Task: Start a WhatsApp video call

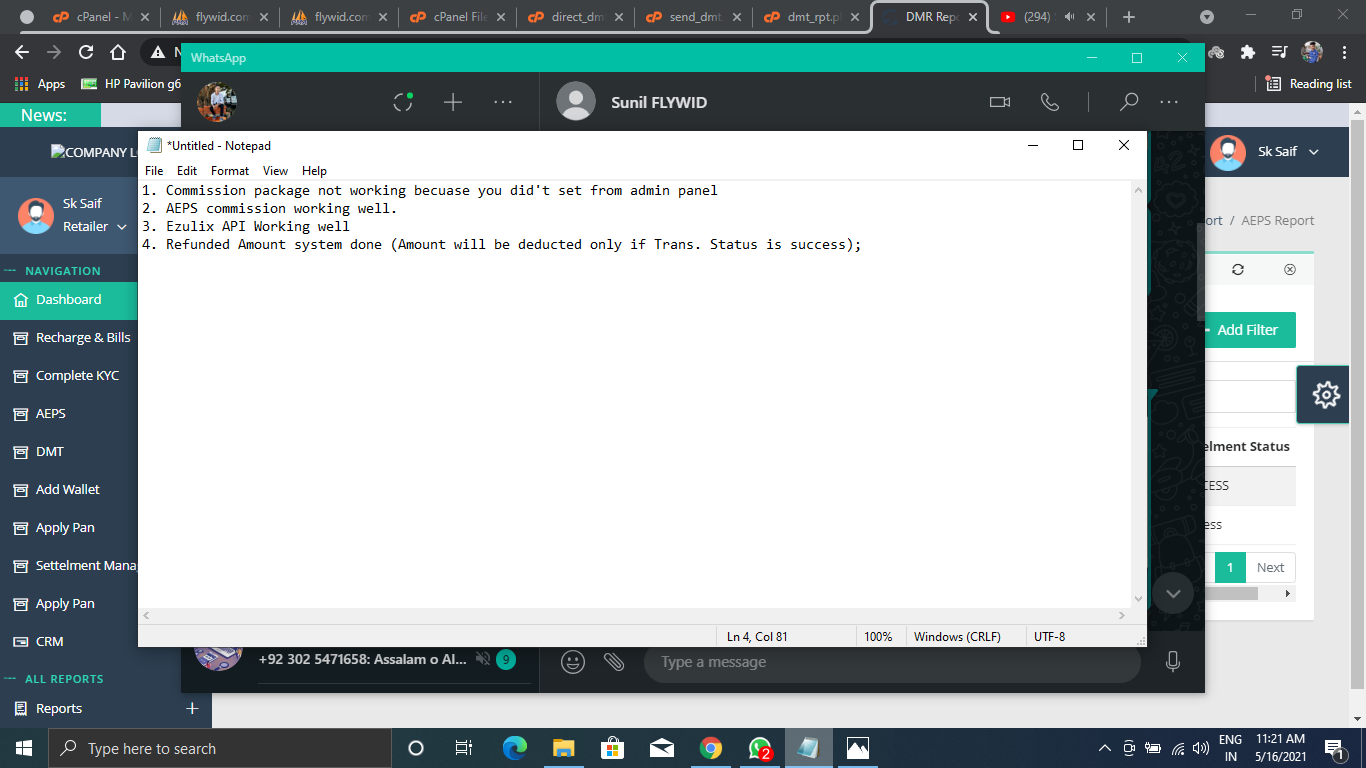Action: click(x=999, y=102)
